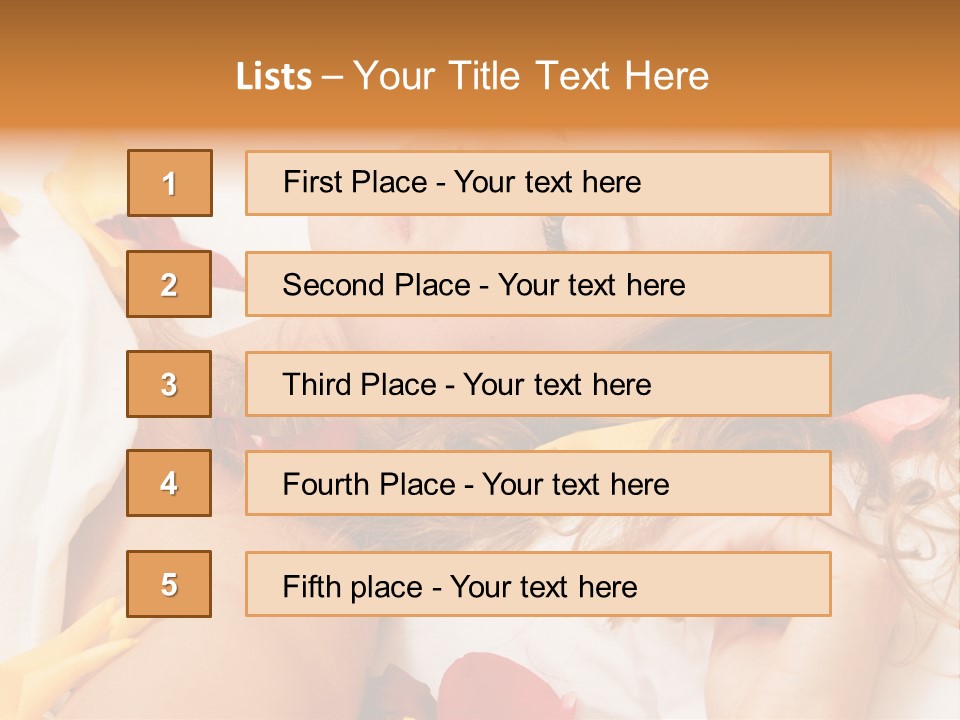Screen dimensions: 960x720
Task: Click the words 'Second Place'
Action: 377,285
